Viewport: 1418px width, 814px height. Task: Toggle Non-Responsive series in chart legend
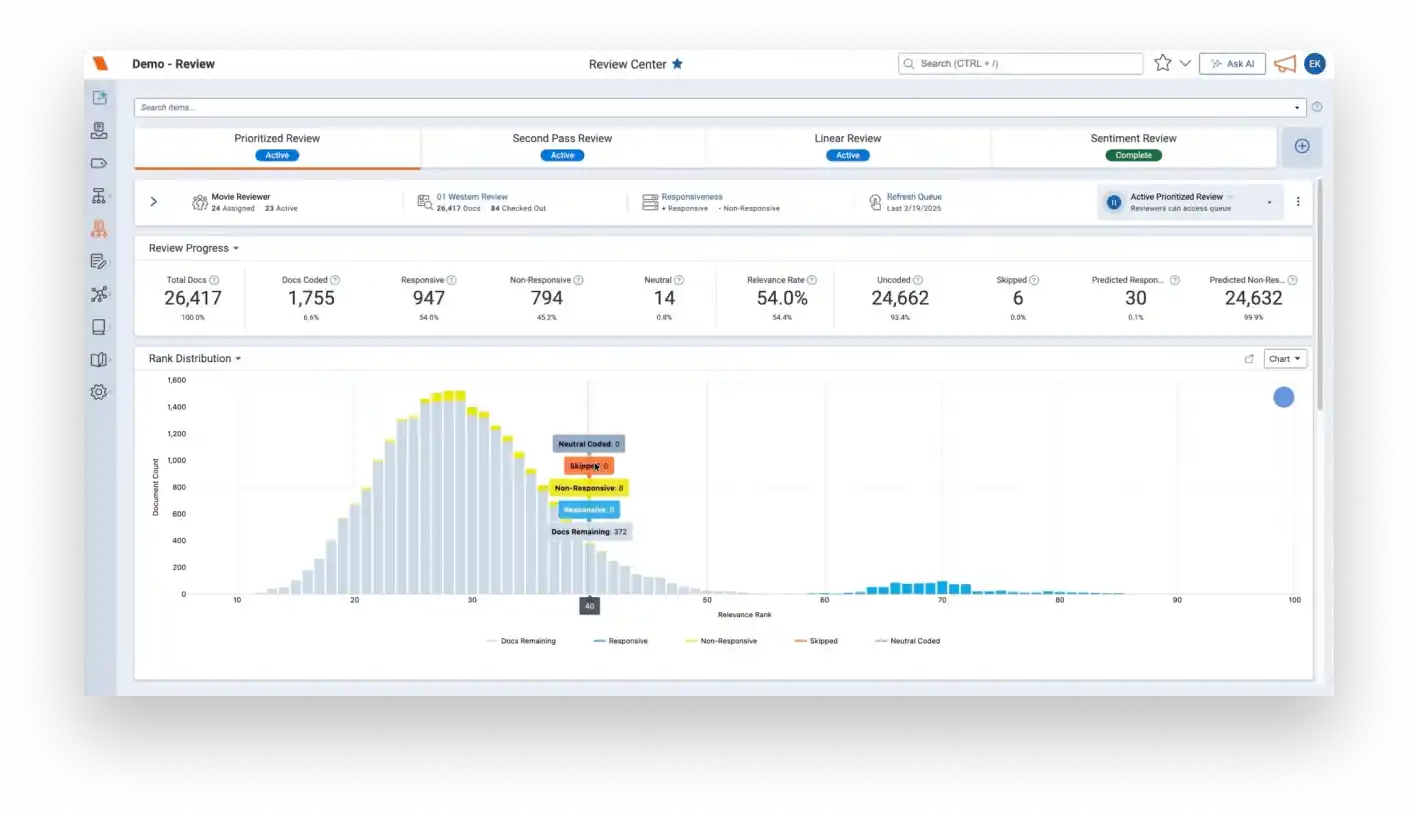(x=721, y=641)
